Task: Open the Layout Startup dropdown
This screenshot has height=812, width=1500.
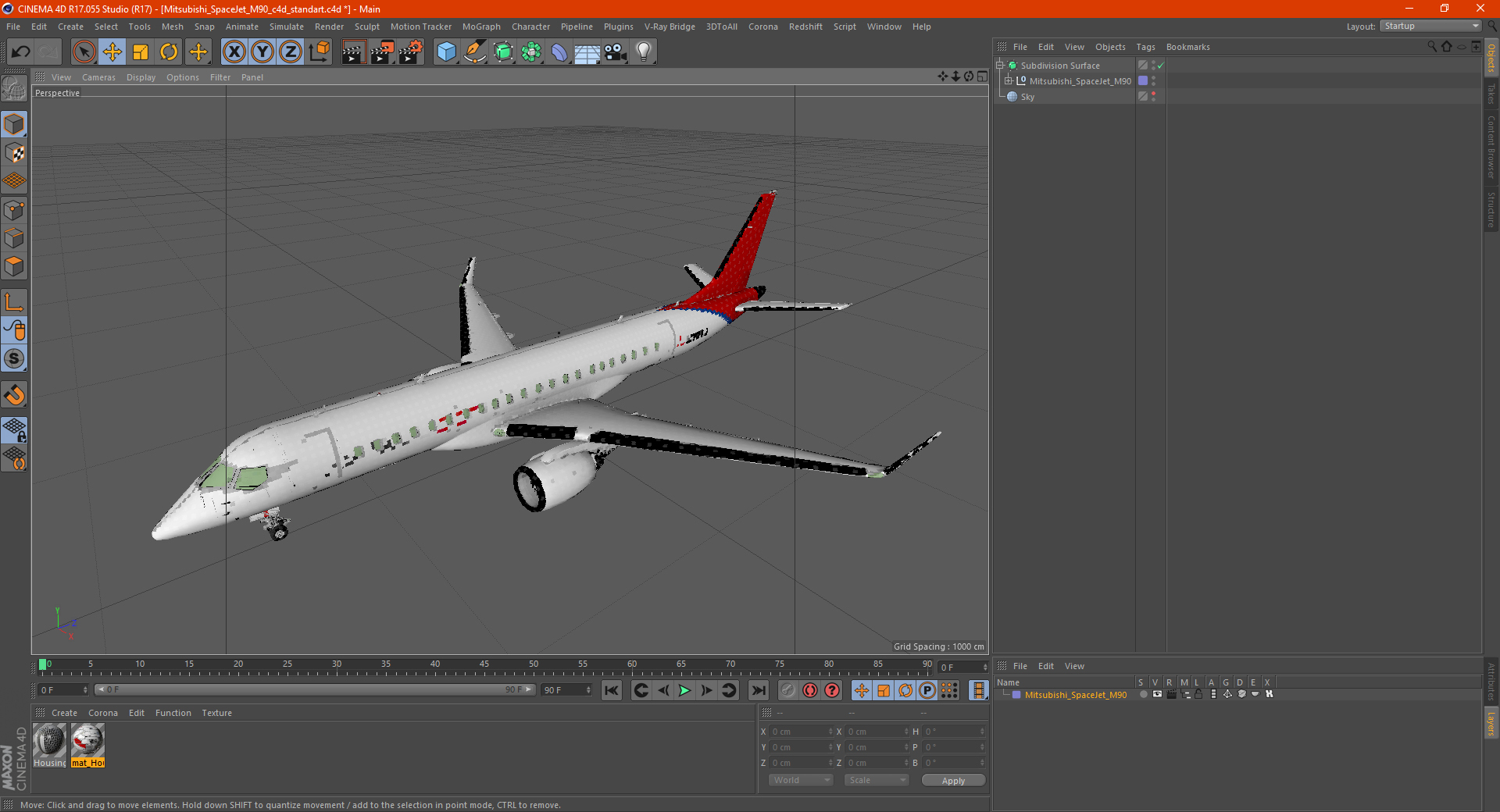Action: (x=1430, y=26)
